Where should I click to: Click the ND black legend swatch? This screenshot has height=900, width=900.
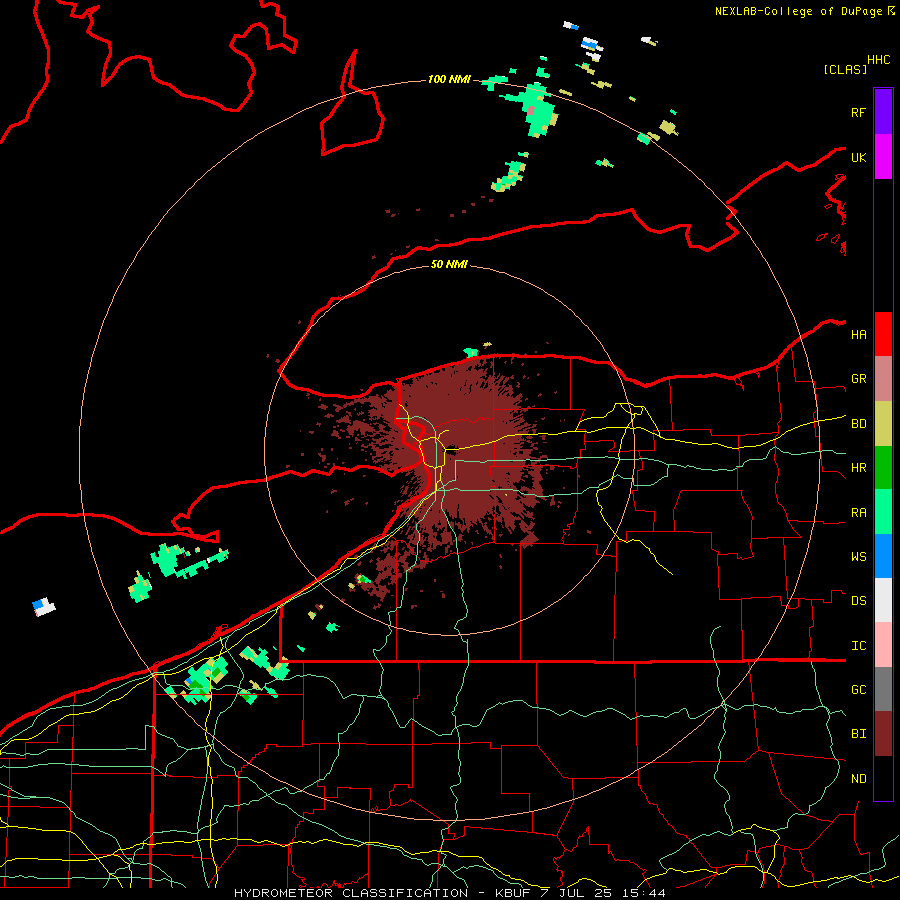(883, 778)
